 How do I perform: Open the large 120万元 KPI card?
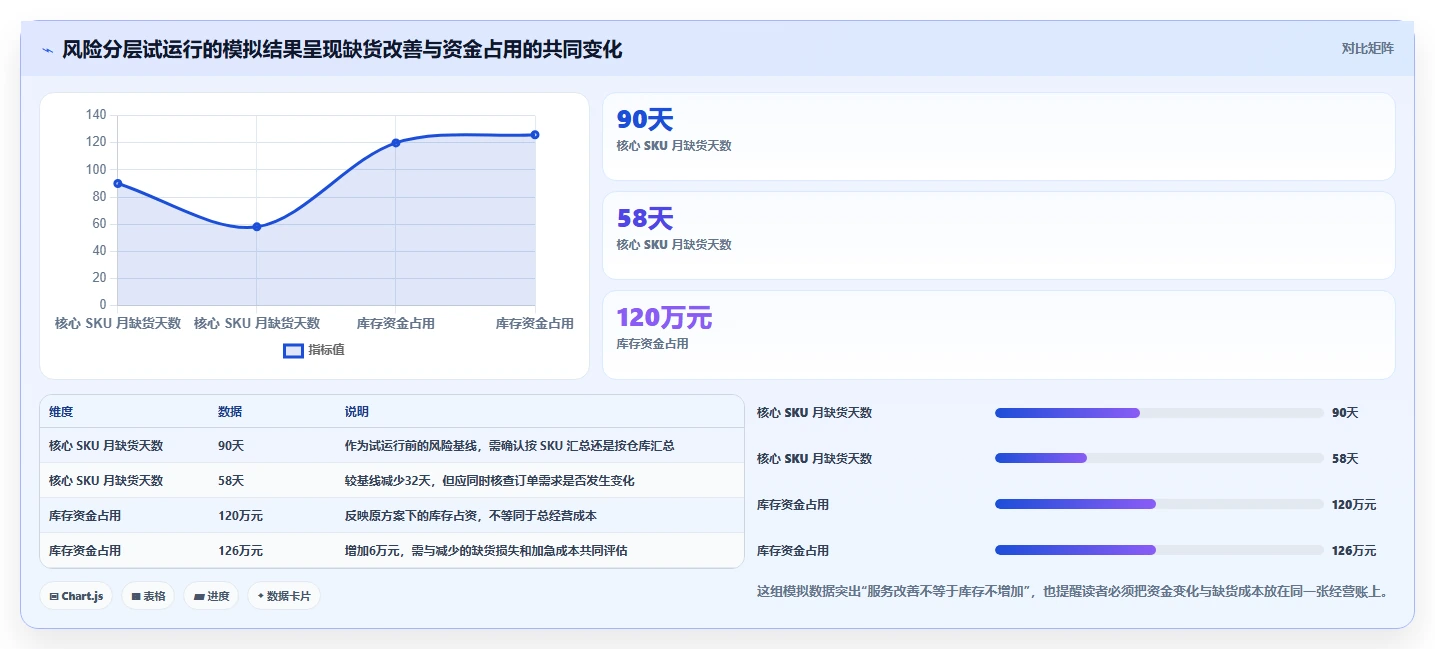[998, 335]
